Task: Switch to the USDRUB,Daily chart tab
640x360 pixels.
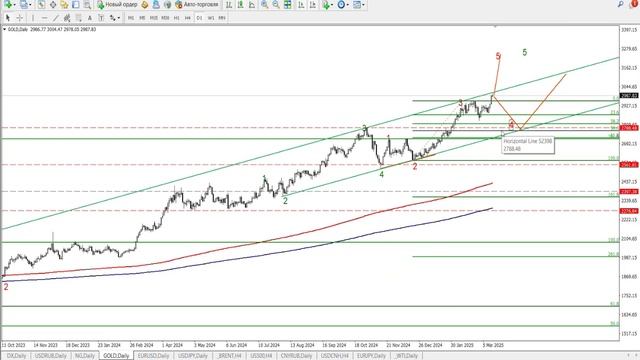Action: coord(50,356)
